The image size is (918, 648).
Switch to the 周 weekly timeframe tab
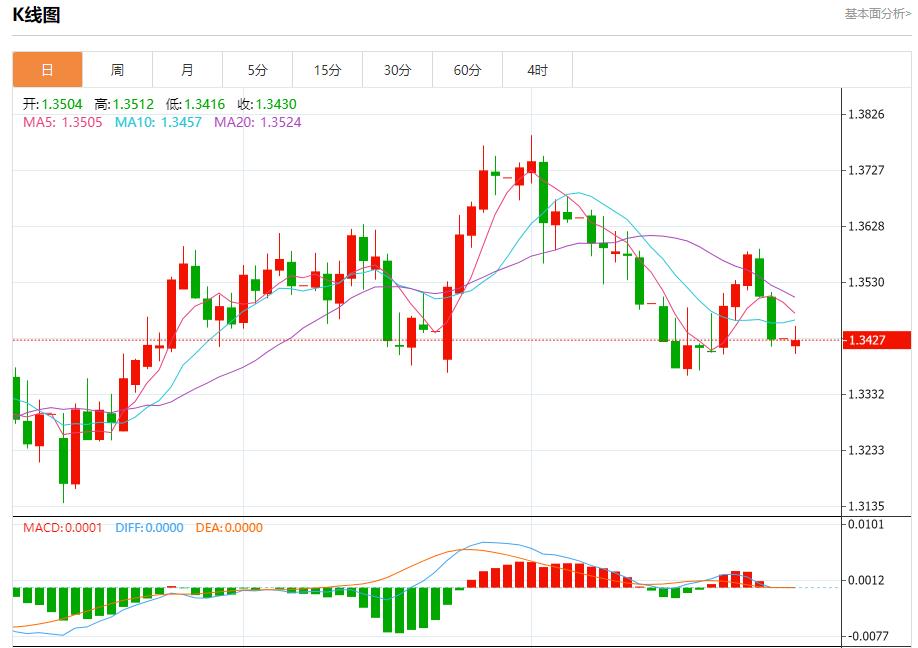(117, 70)
